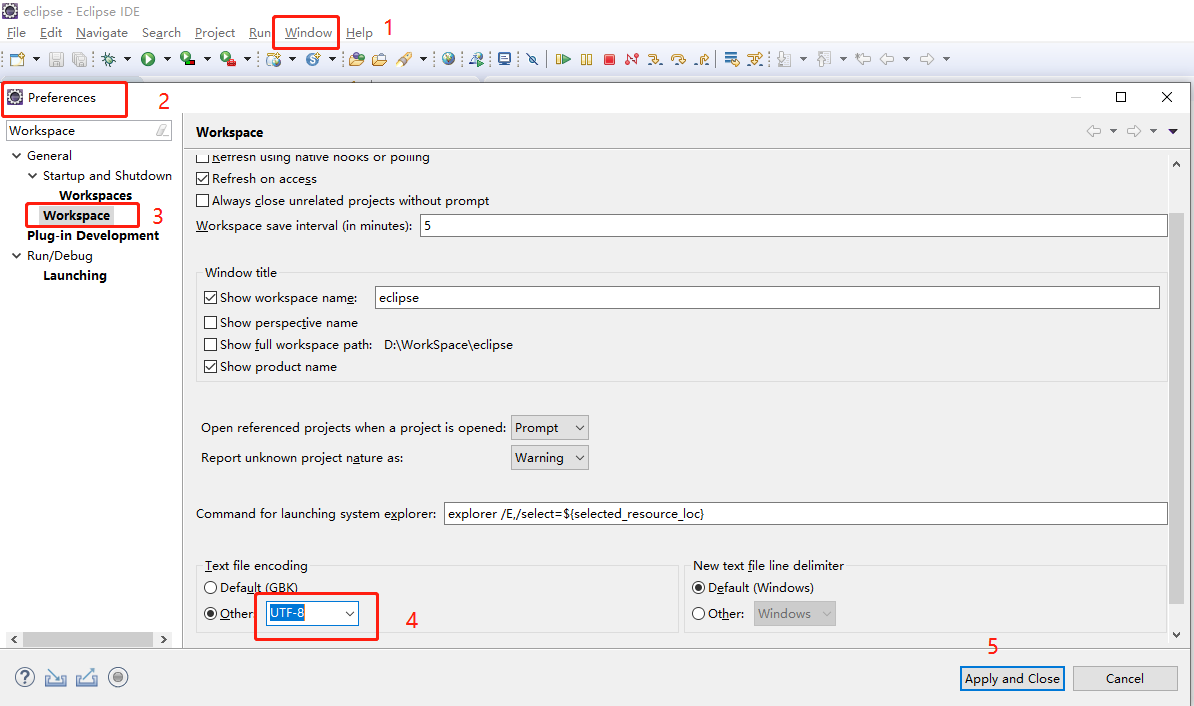The width and height of the screenshot is (1194, 706).
Task: Click the Step Over icon
Action: point(678,59)
